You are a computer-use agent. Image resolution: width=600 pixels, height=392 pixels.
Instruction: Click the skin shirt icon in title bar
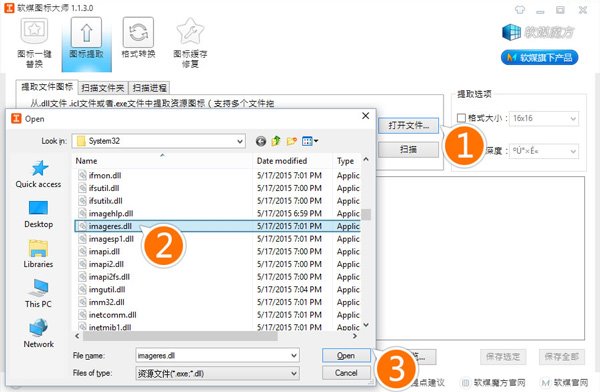pos(520,10)
